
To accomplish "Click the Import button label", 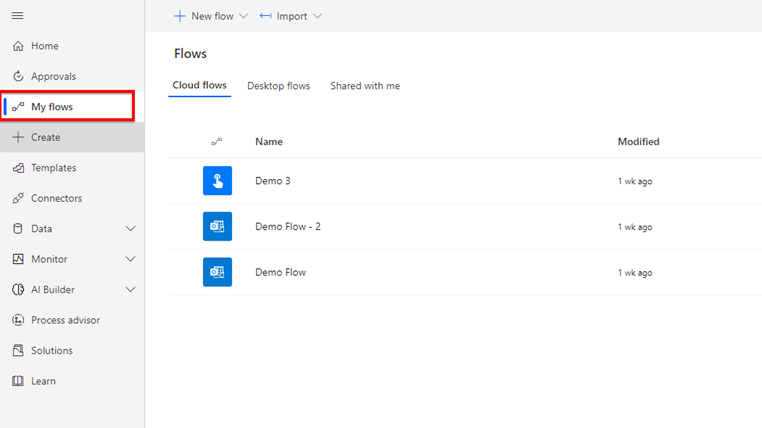I will click(x=292, y=16).
